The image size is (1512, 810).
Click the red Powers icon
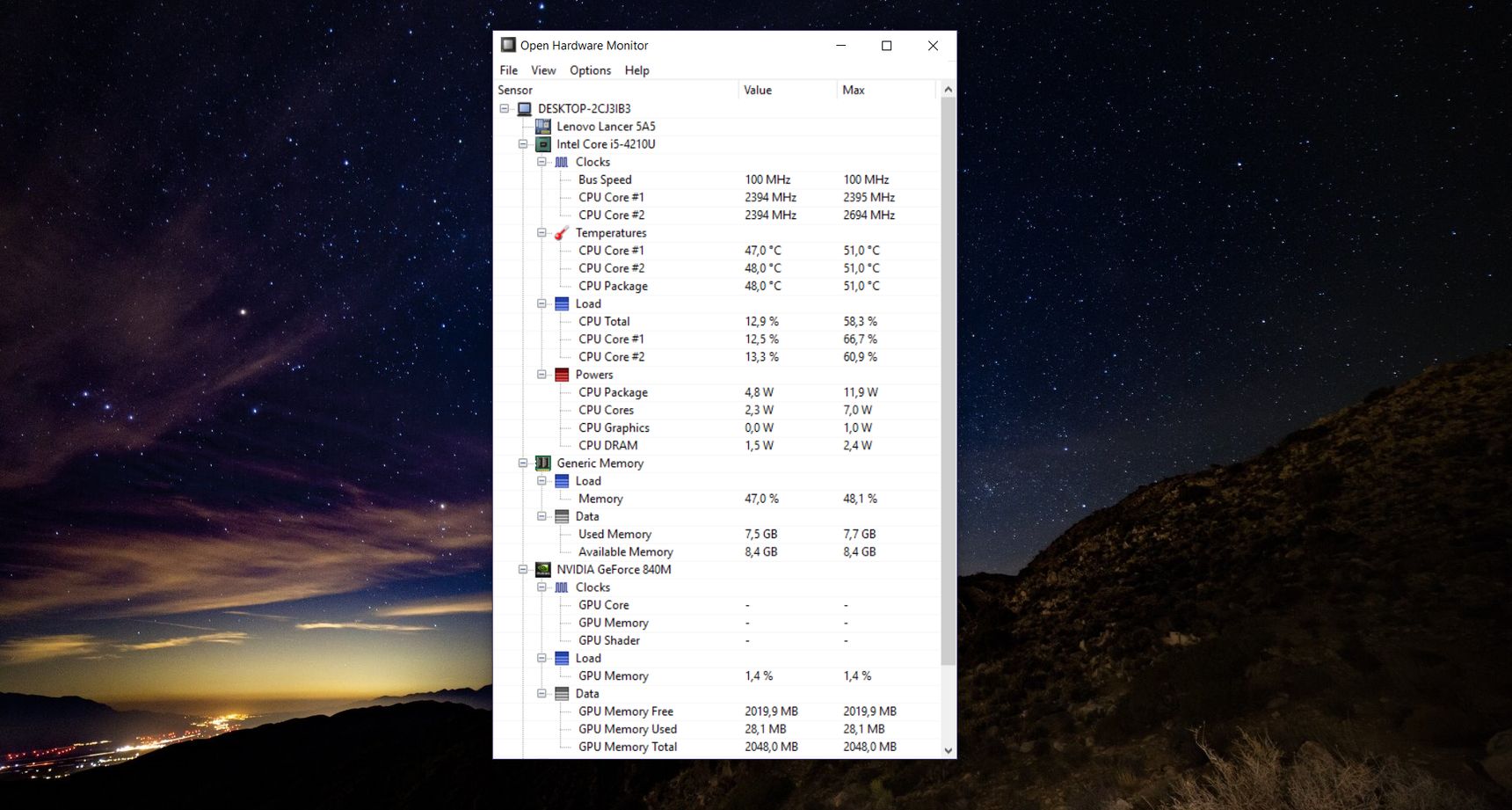562,375
